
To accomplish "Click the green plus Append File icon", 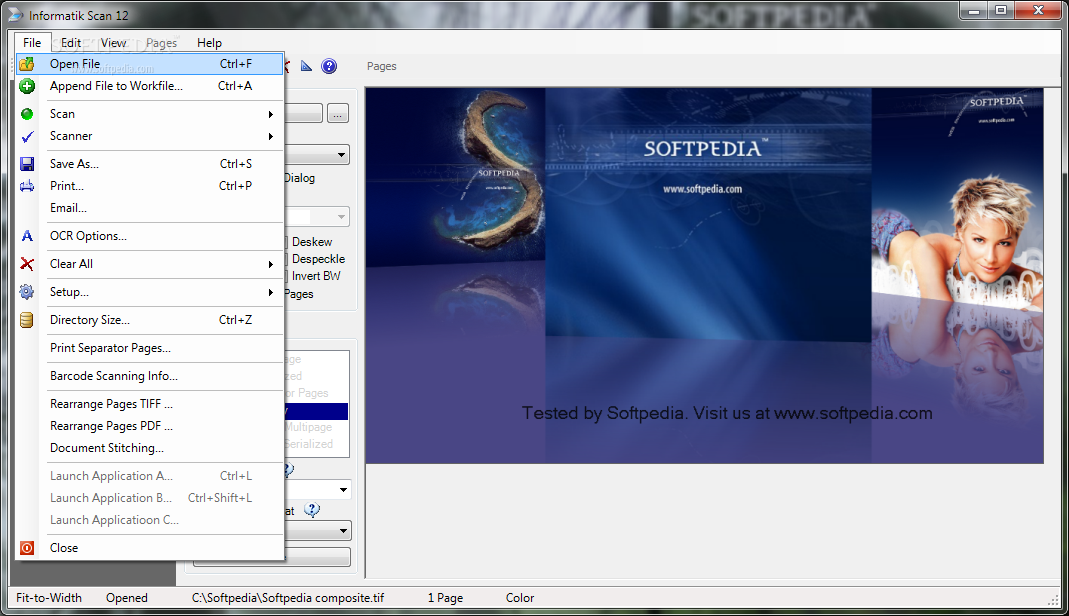I will 27,86.
